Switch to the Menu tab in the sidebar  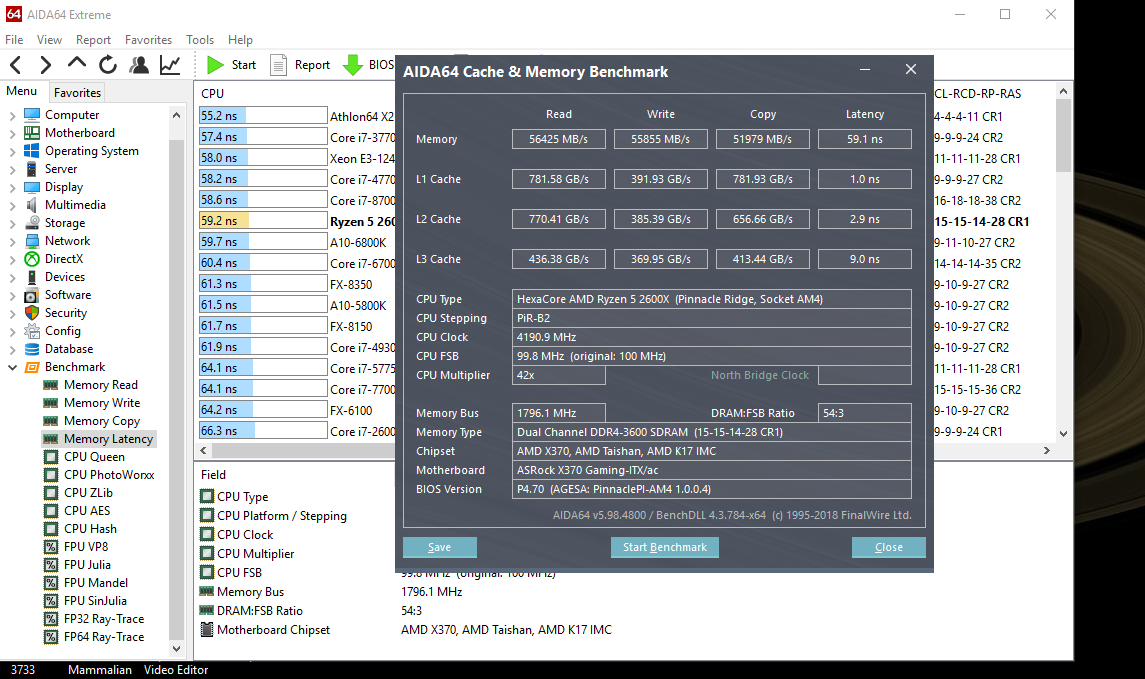click(22, 91)
